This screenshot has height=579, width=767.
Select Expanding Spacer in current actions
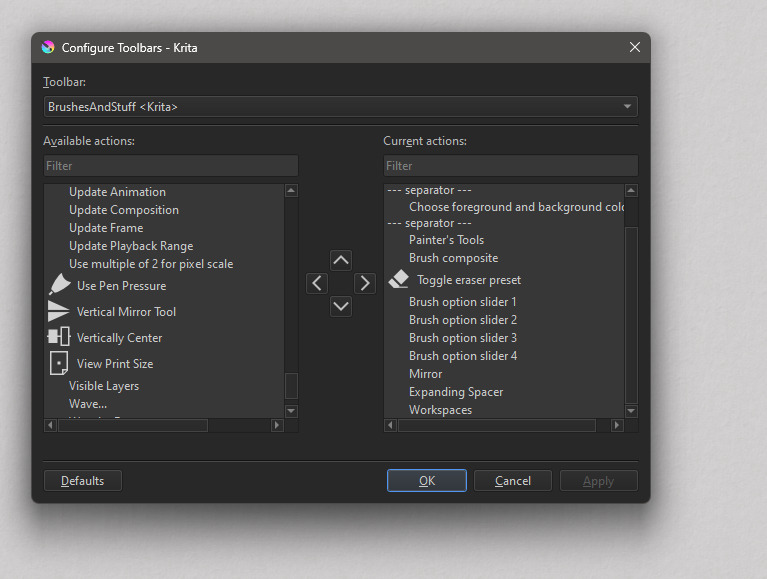click(456, 392)
